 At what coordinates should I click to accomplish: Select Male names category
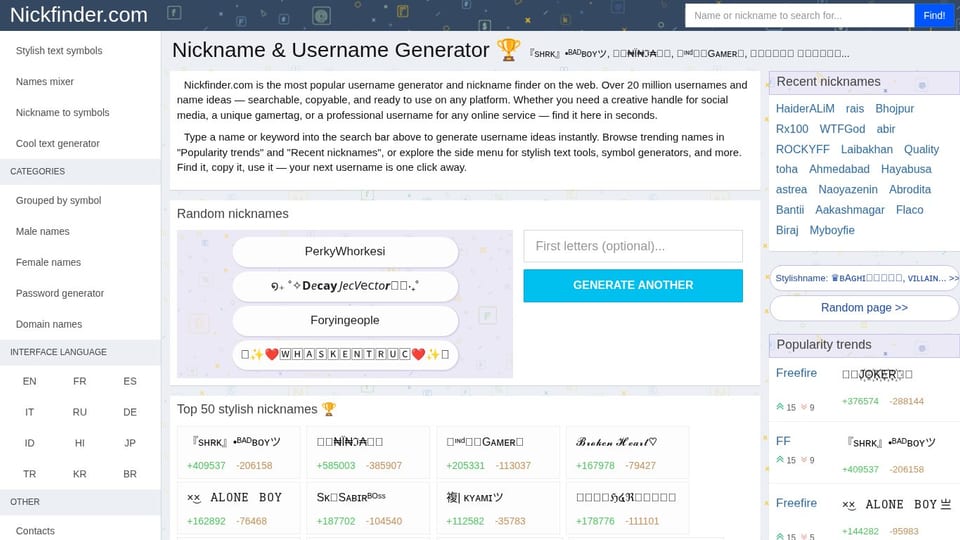[42, 231]
